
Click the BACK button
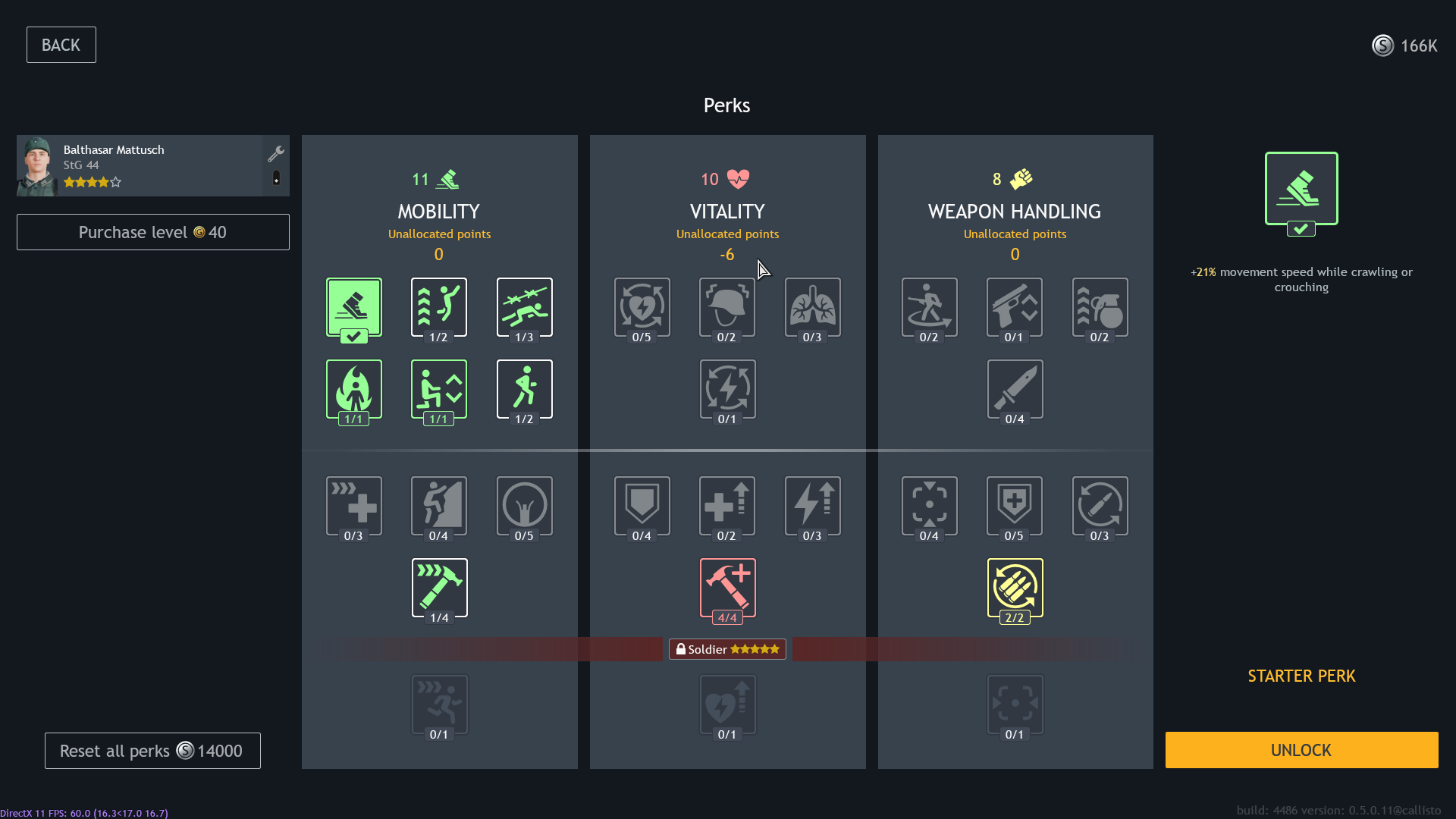coord(61,45)
